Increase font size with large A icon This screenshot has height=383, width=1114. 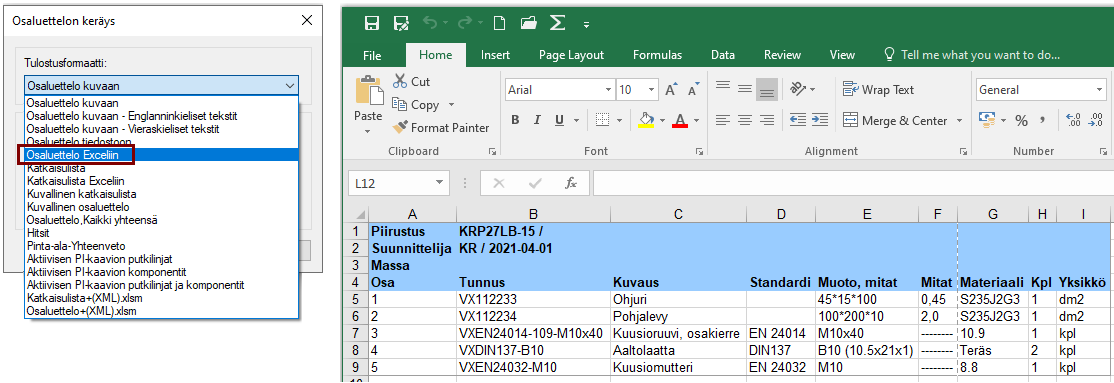click(x=671, y=90)
